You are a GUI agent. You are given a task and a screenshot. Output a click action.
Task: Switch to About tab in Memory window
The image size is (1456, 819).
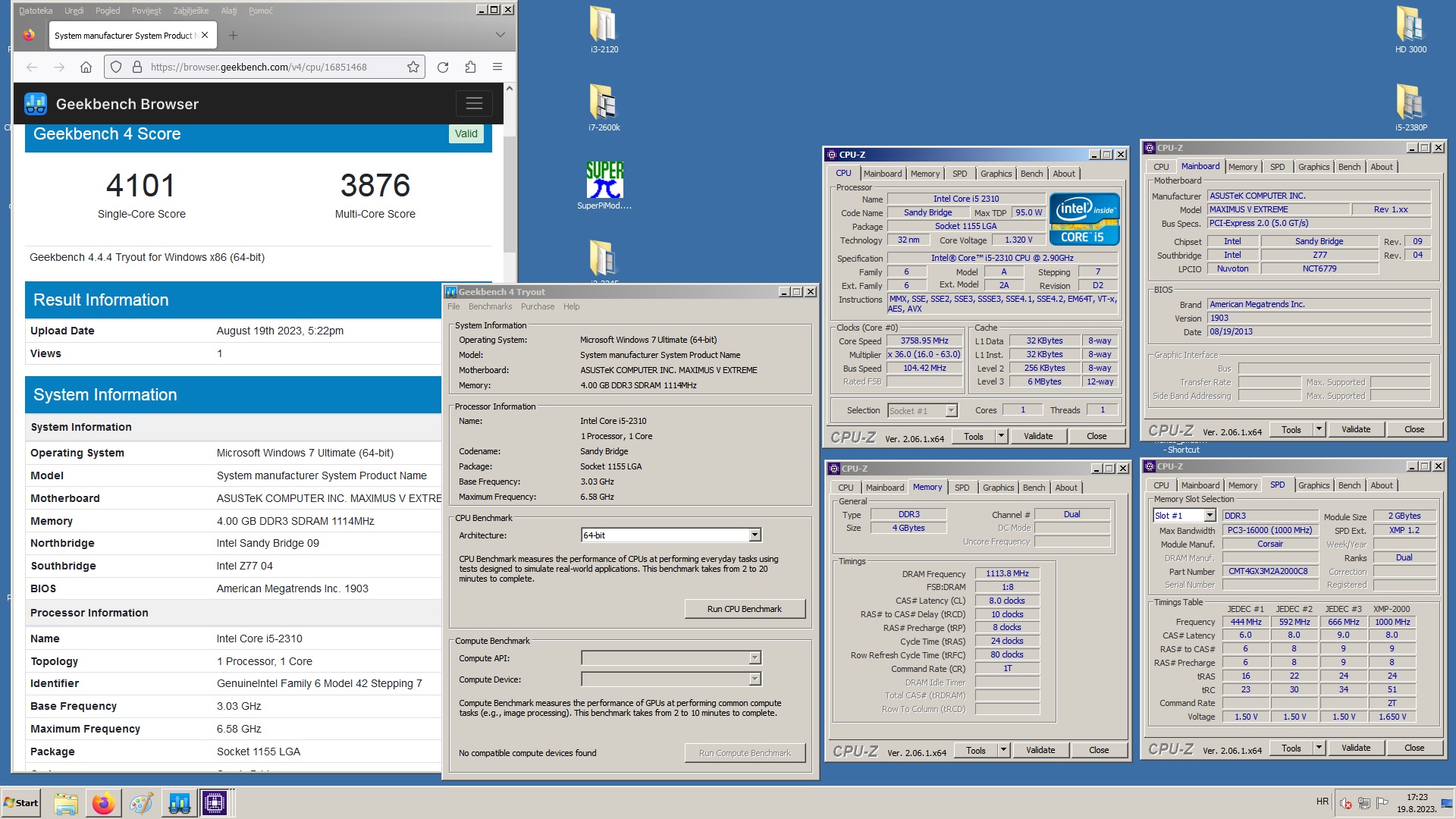coord(1065,488)
